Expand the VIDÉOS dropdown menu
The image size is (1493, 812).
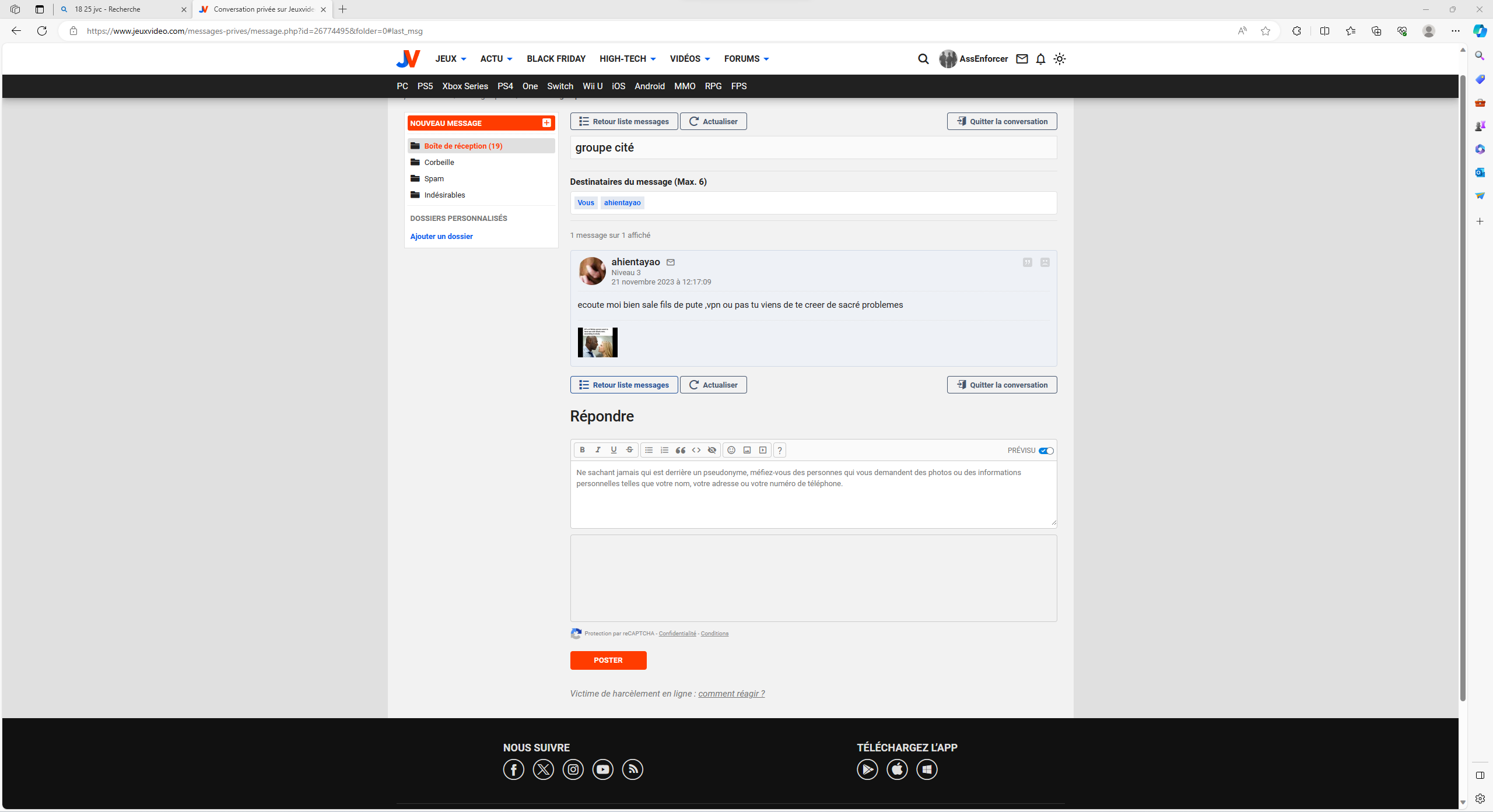[x=690, y=59]
